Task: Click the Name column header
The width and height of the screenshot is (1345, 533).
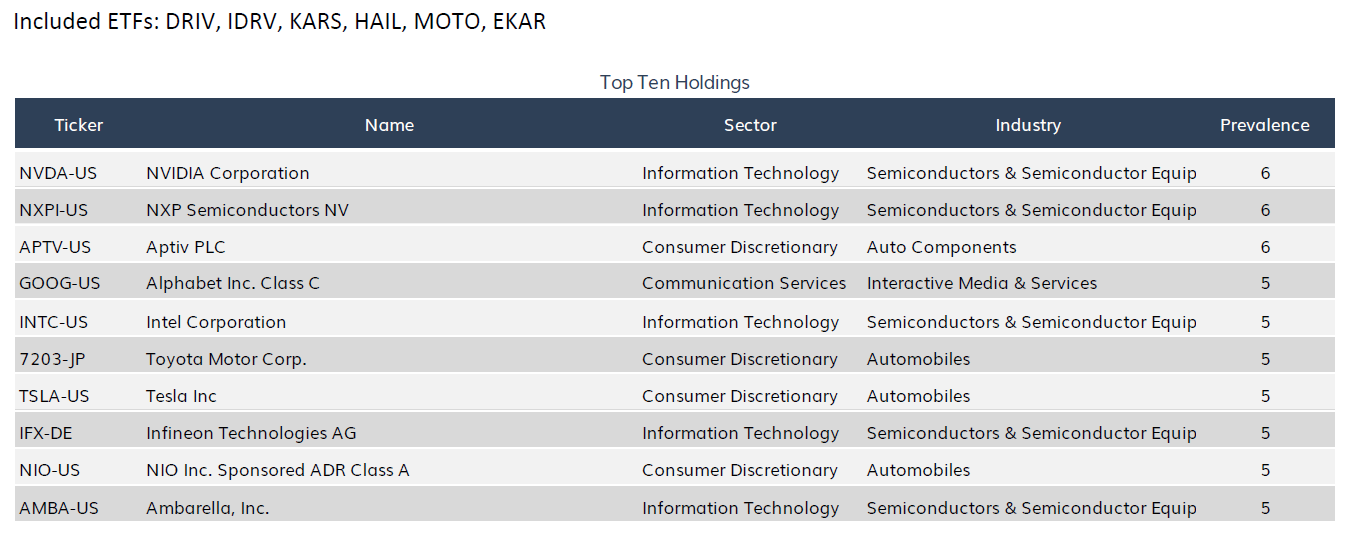Action: (x=389, y=125)
